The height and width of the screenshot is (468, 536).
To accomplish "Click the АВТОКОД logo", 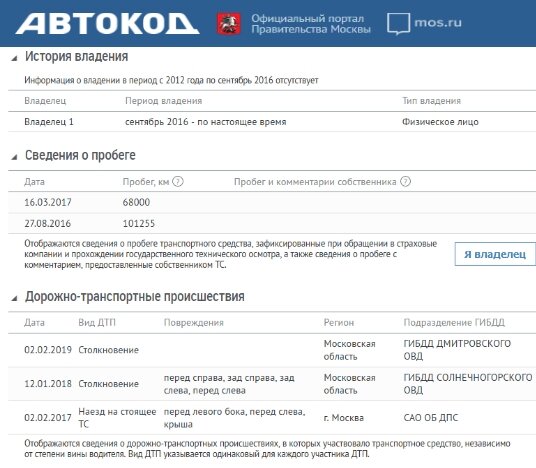I will (x=107, y=24).
